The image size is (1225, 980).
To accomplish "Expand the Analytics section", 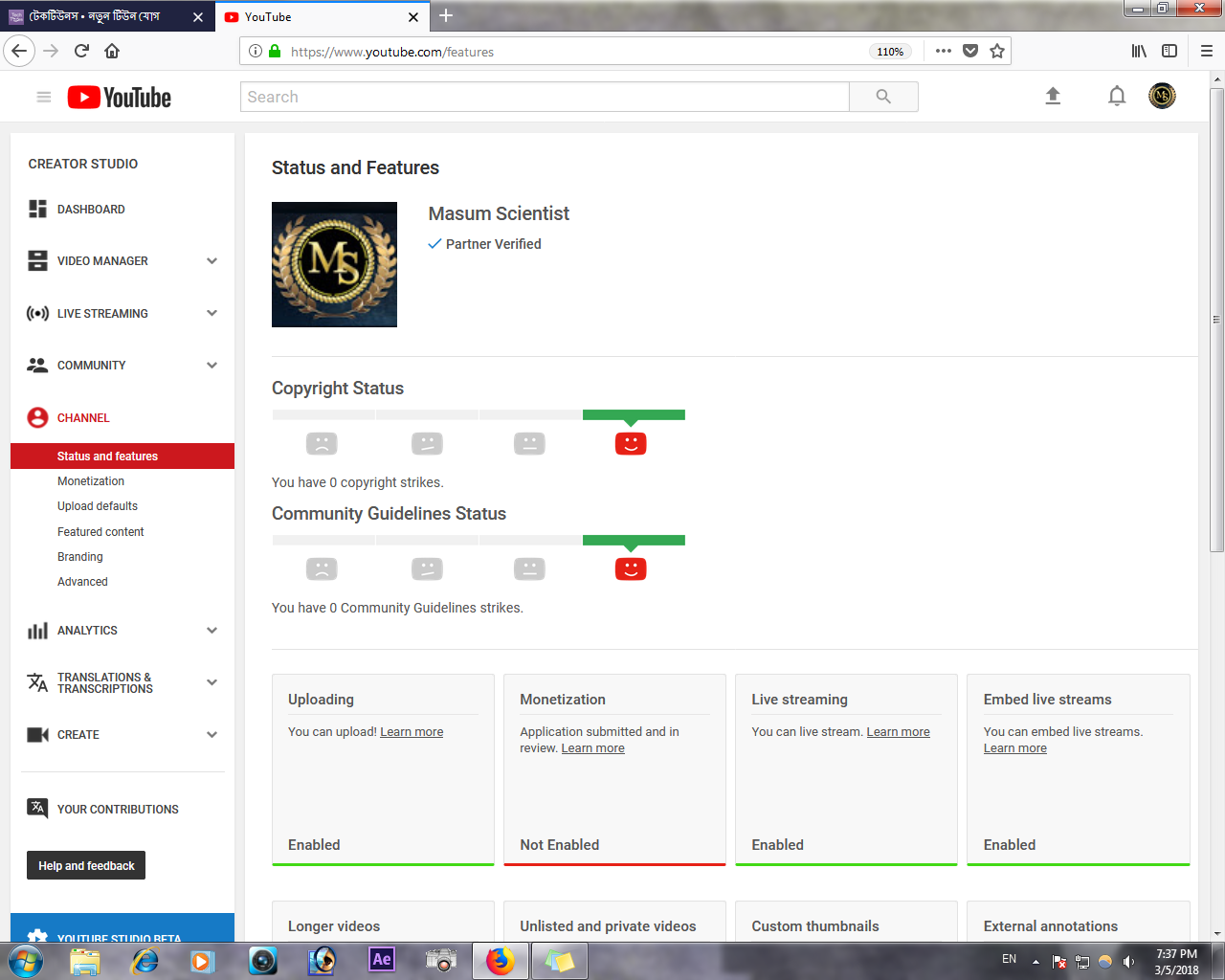I will click(212, 631).
